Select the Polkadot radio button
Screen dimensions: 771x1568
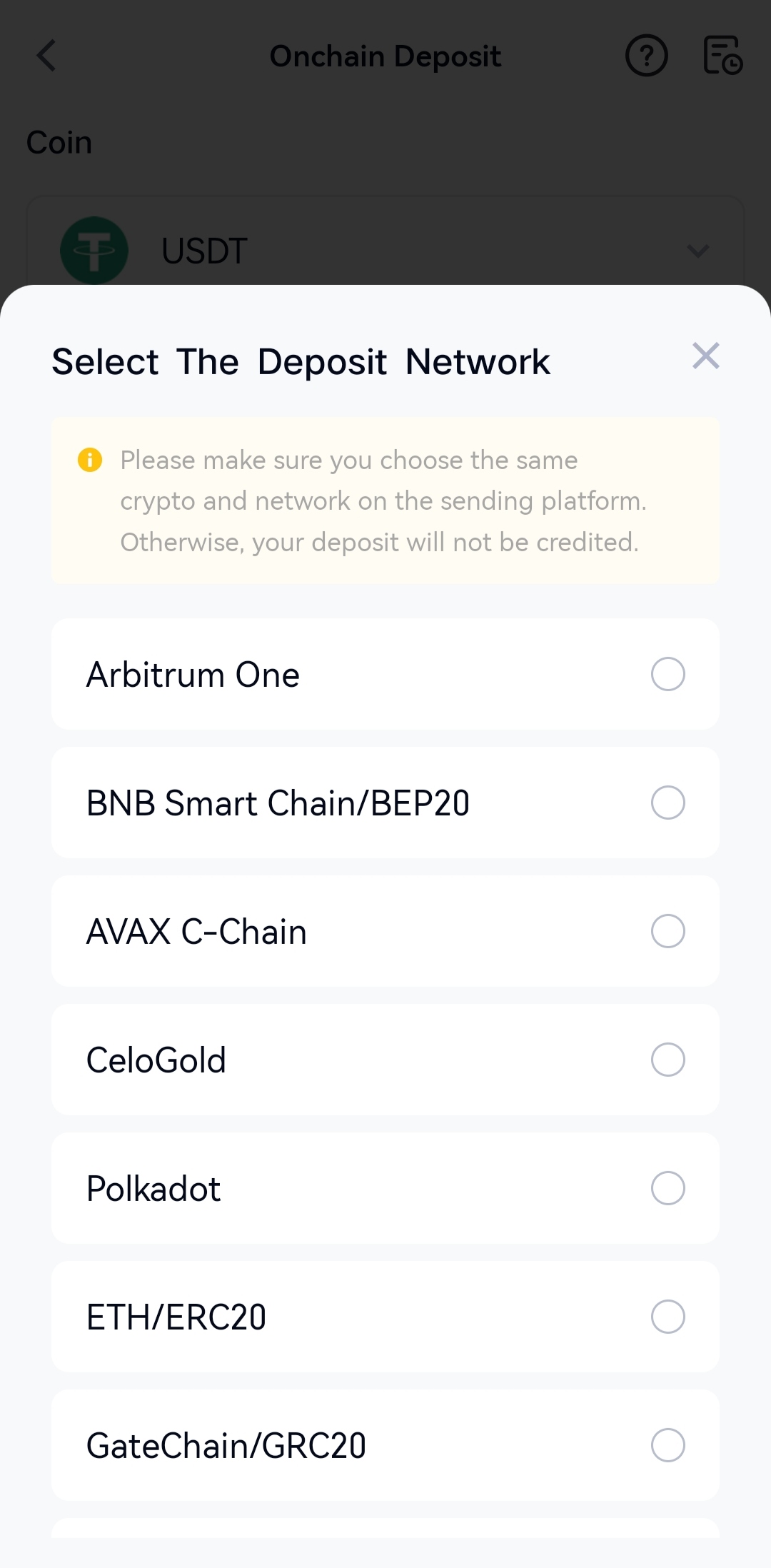[667, 1188]
